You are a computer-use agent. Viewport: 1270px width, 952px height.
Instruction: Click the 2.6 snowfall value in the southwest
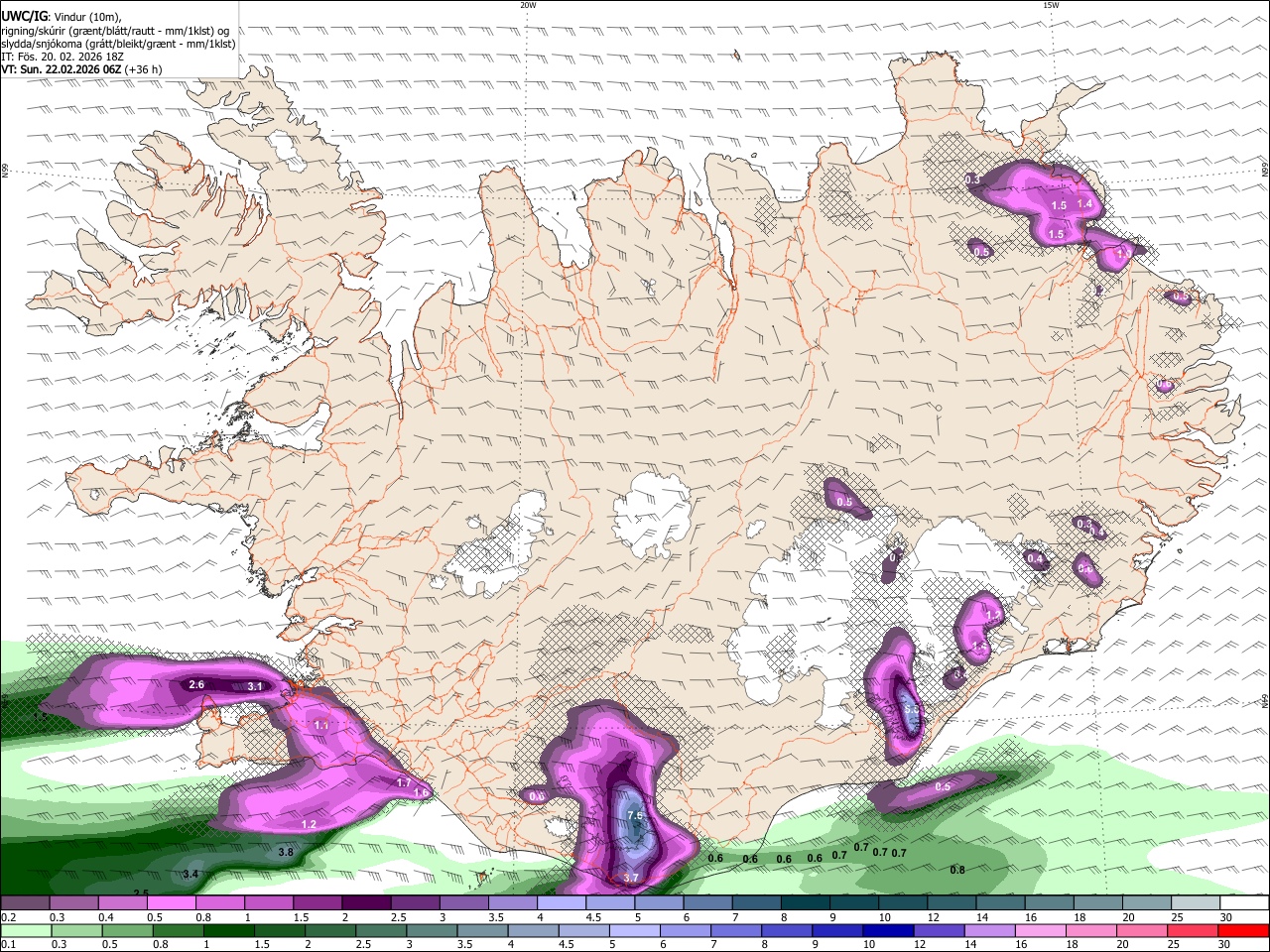pyautogui.click(x=196, y=684)
